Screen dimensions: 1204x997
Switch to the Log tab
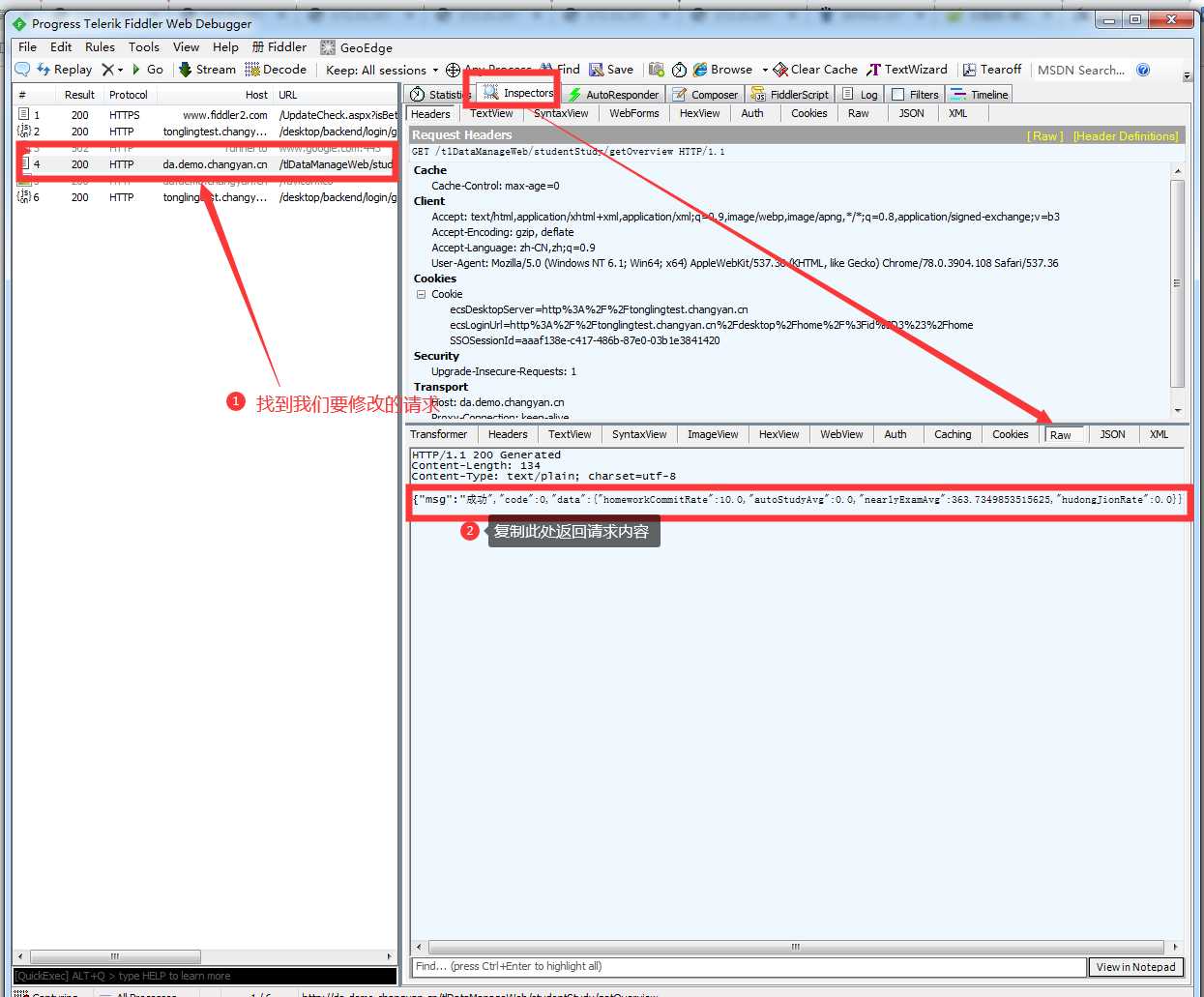coord(860,94)
